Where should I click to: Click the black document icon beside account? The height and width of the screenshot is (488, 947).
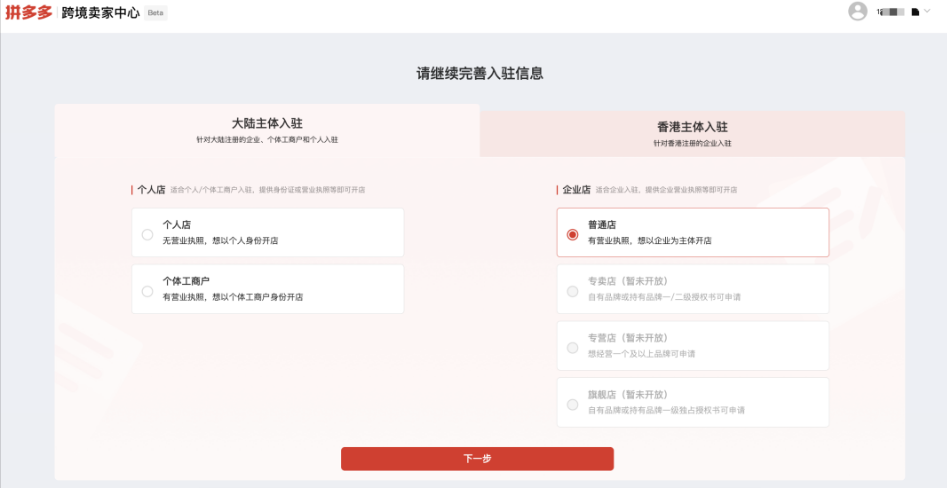click(x=915, y=11)
